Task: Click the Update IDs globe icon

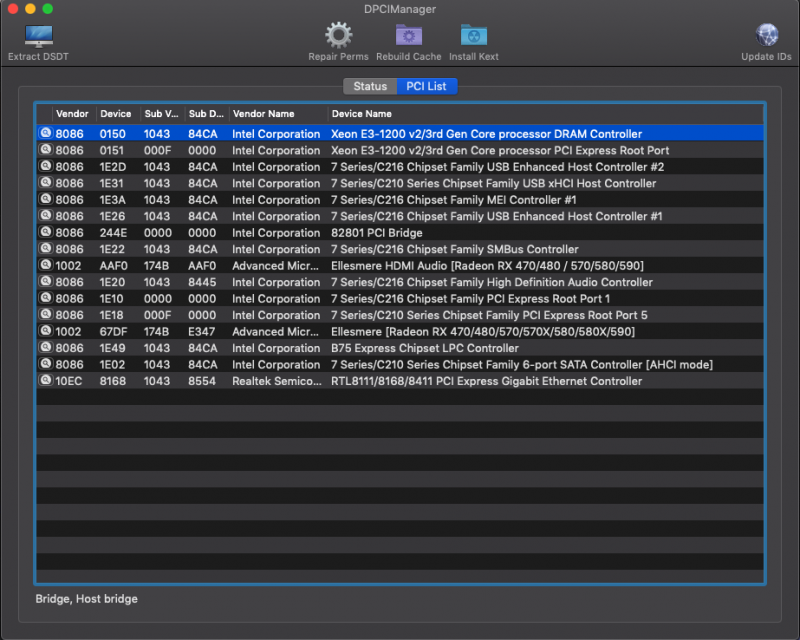Action: (766, 37)
